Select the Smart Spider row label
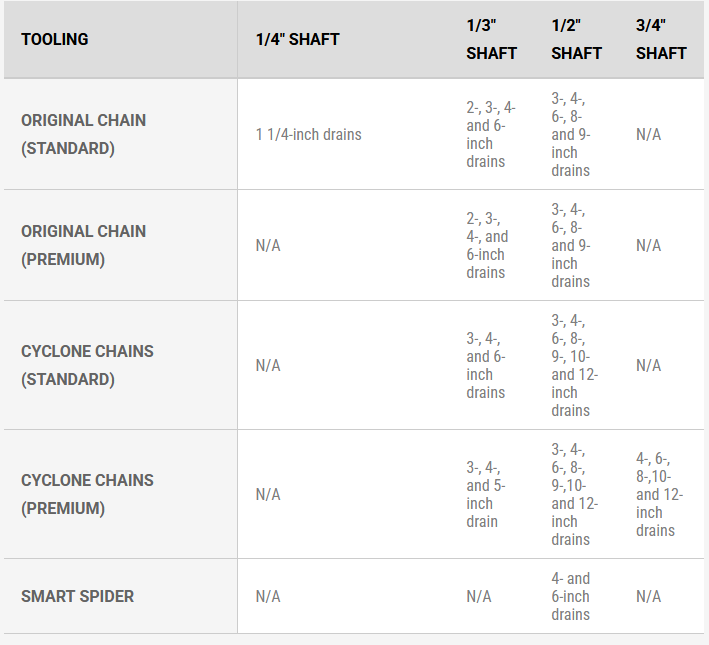This screenshot has width=709, height=645. pyautogui.click(x=77, y=596)
